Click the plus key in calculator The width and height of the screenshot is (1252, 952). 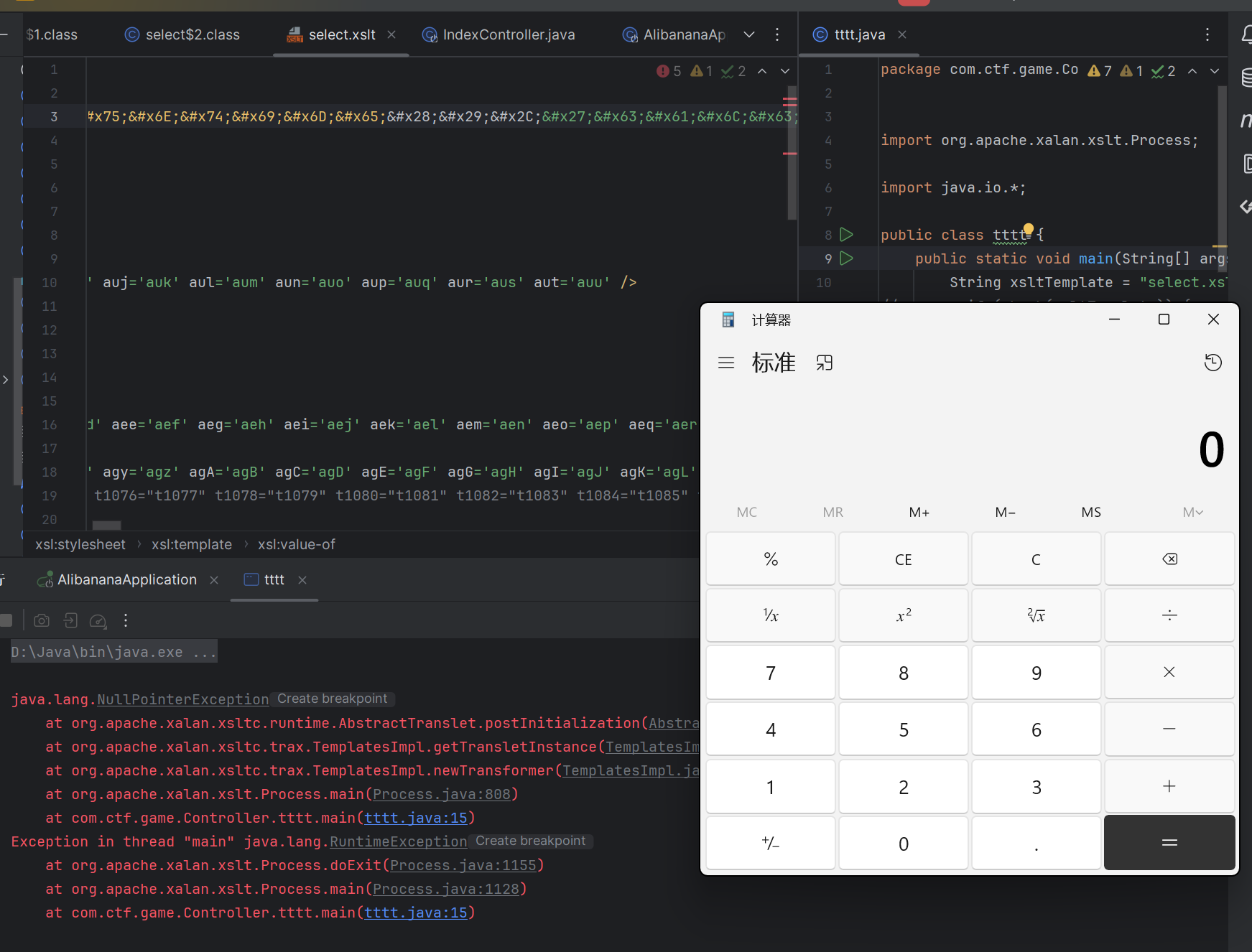[x=1169, y=786]
